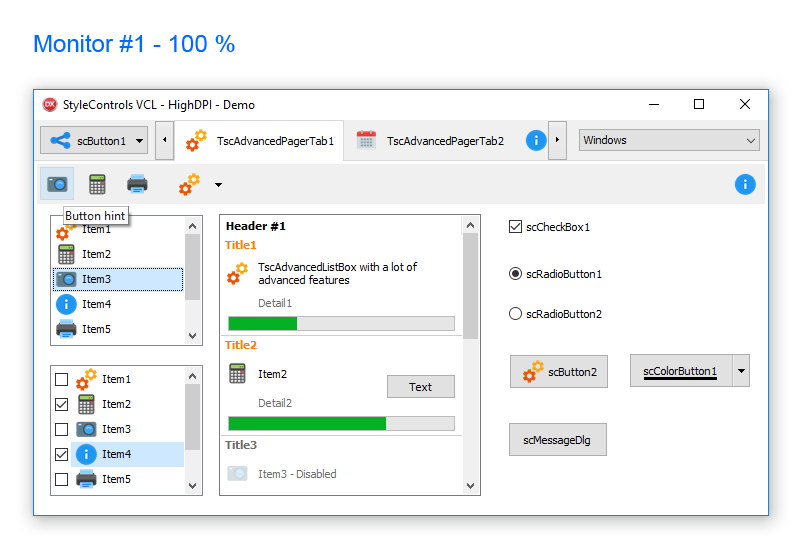Image resolution: width=810 pixels, height=550 pixels.
Task: Select Item2 text in advanced list box
Action: 273,374
